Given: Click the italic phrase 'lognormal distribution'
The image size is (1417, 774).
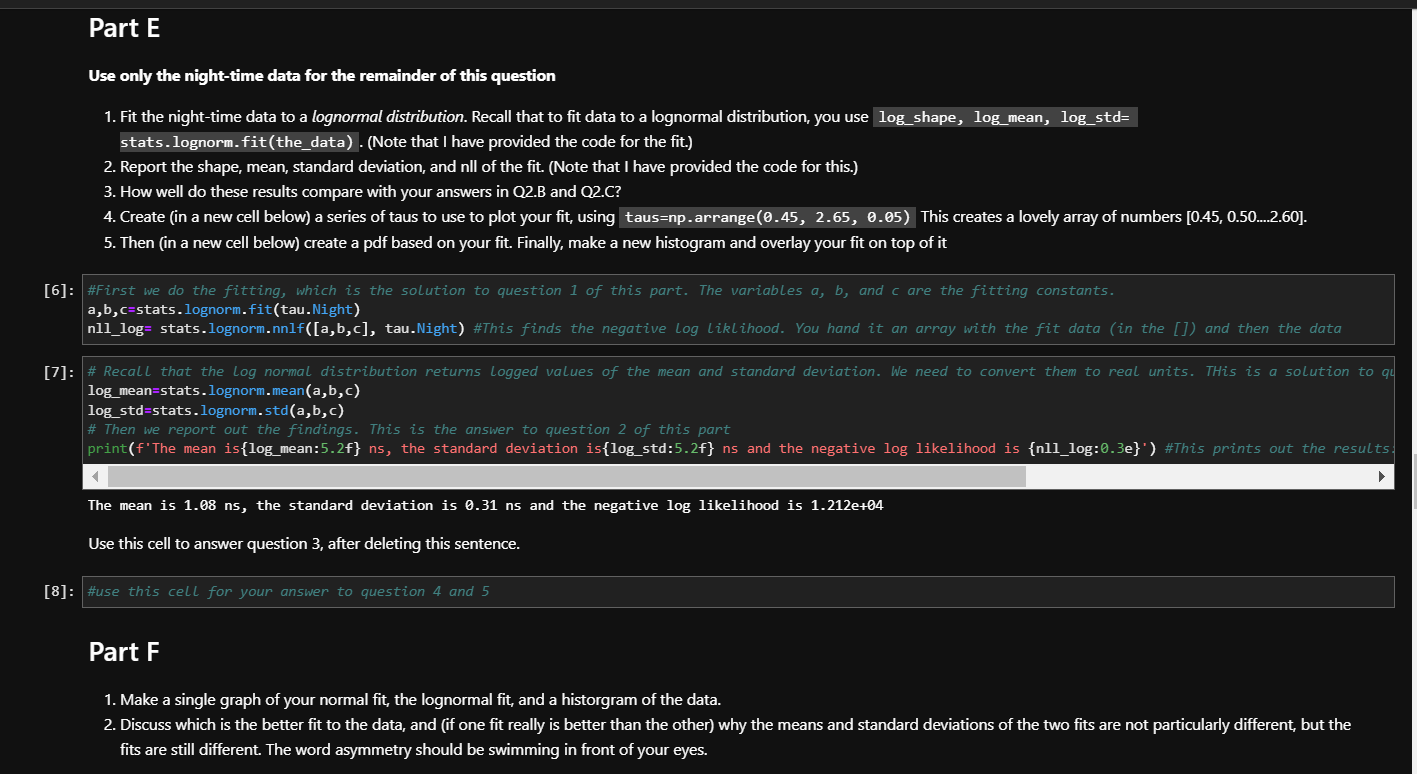Looking at the screenshot, I should coord(388,117).
